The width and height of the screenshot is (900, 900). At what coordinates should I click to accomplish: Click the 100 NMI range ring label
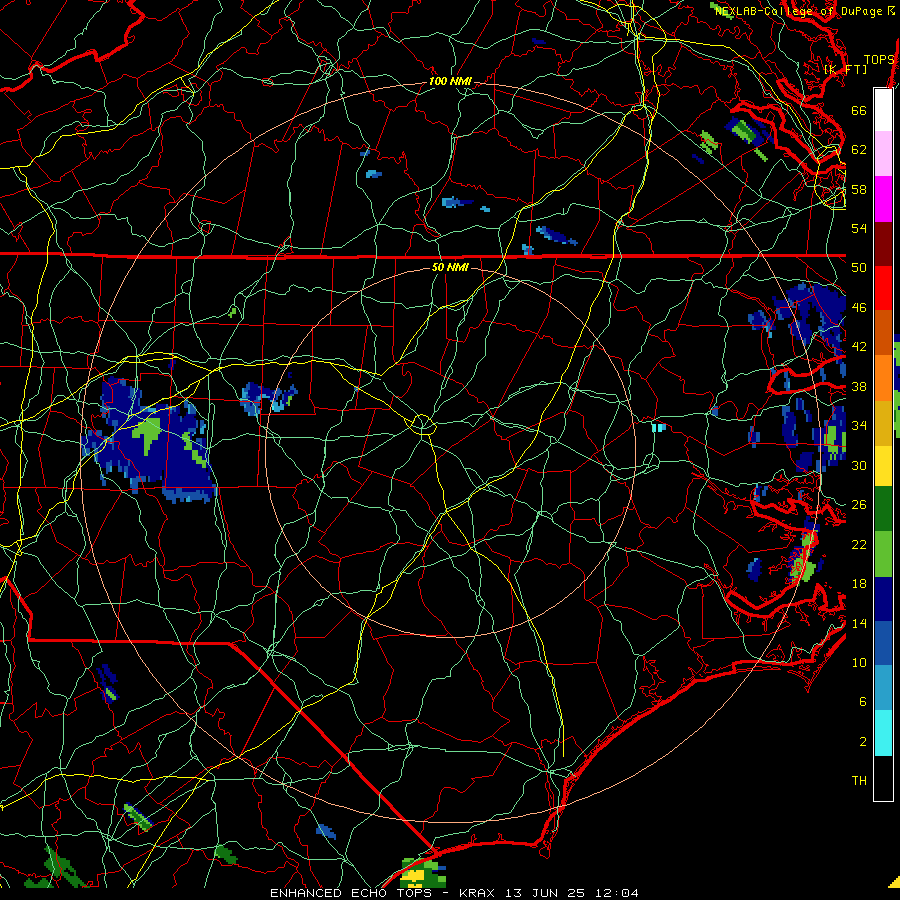450,82
